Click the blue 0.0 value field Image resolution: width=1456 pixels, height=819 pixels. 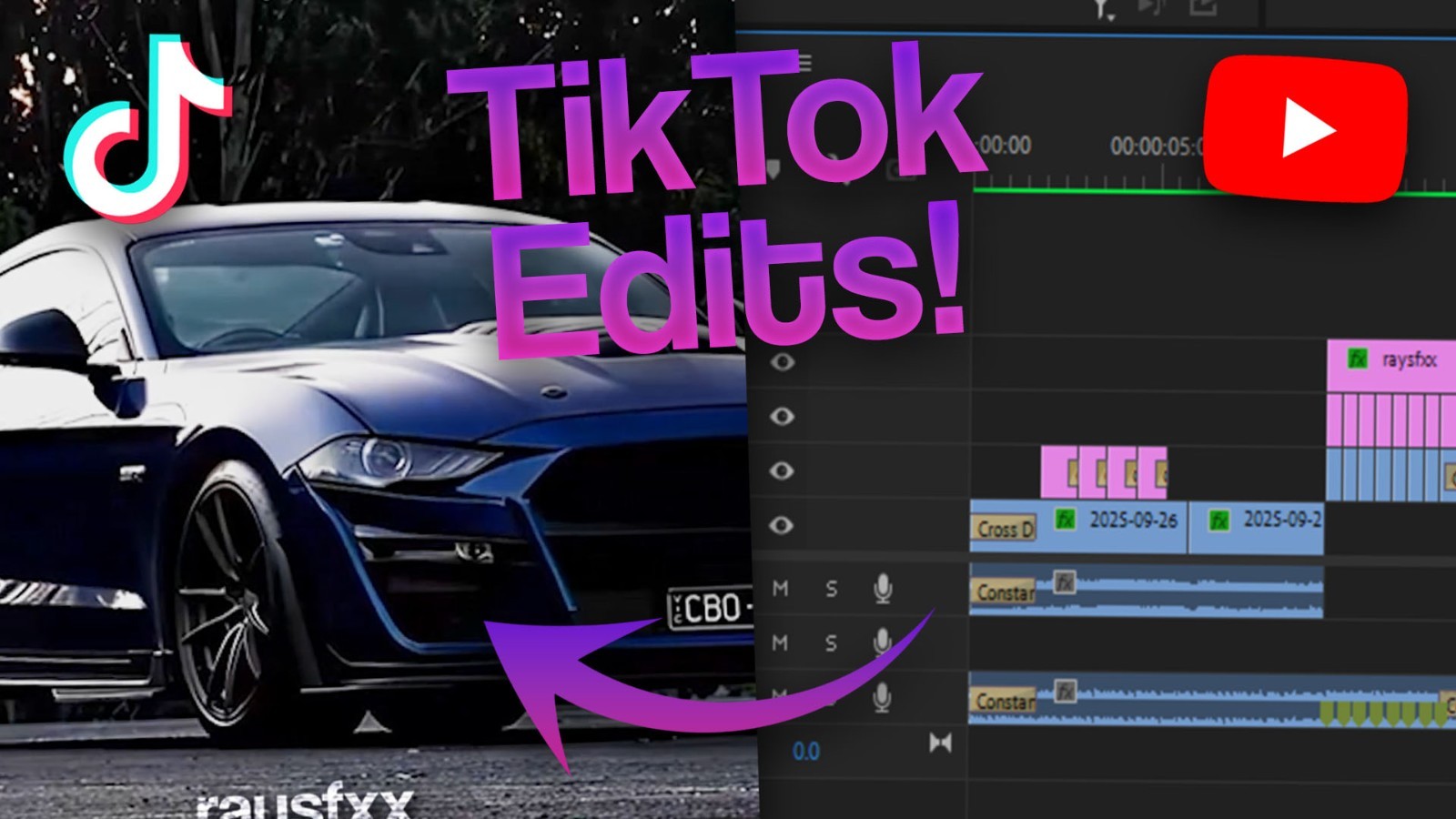click(805, 752)
